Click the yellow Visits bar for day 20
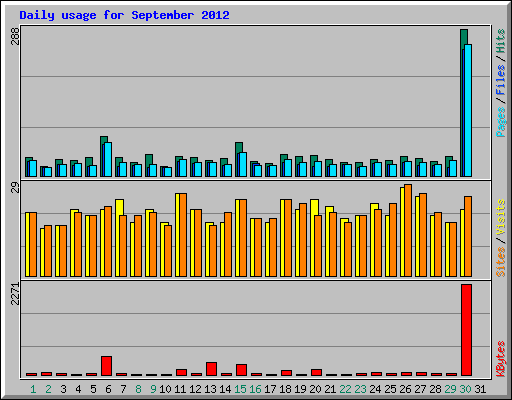 [314, 238]
